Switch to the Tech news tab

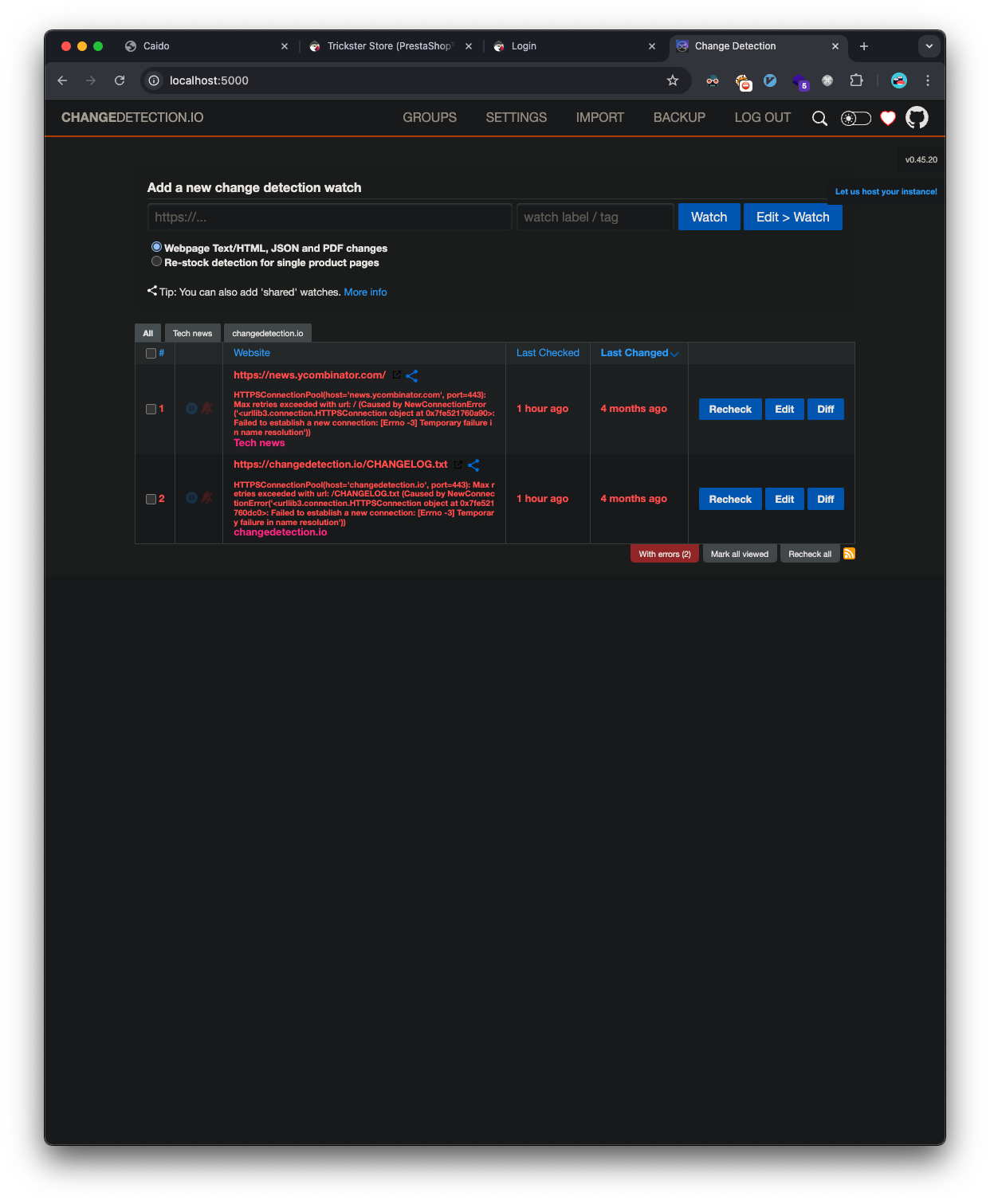[x=191, y=333]
